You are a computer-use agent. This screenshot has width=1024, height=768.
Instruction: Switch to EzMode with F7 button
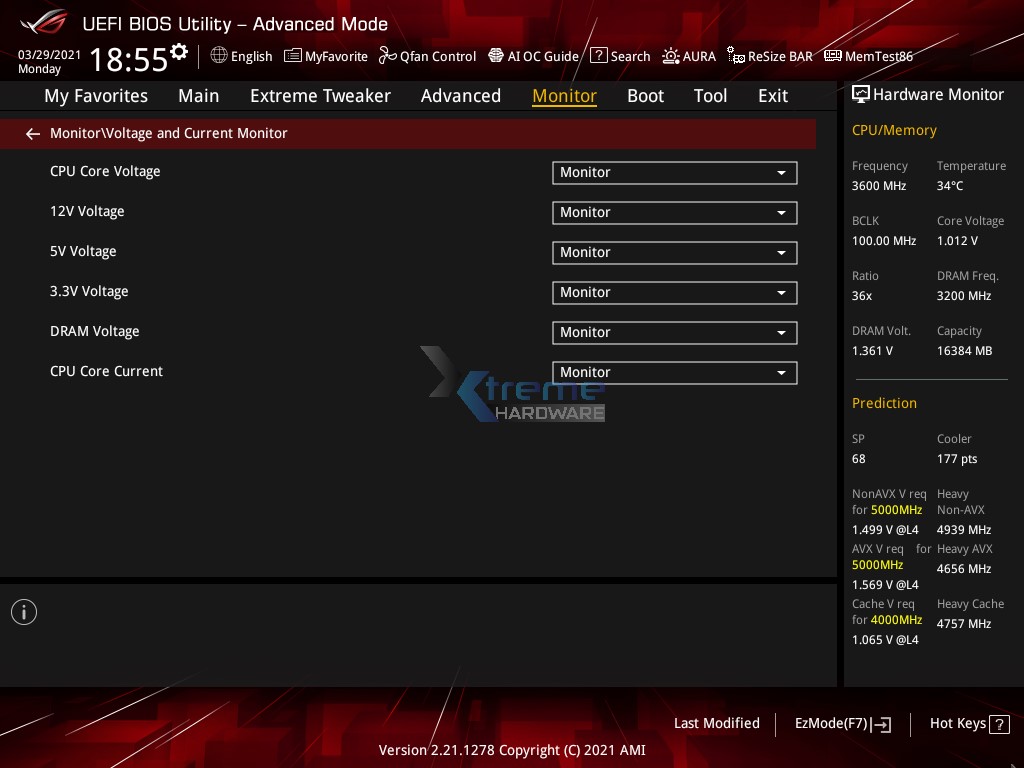pos(842,723)
